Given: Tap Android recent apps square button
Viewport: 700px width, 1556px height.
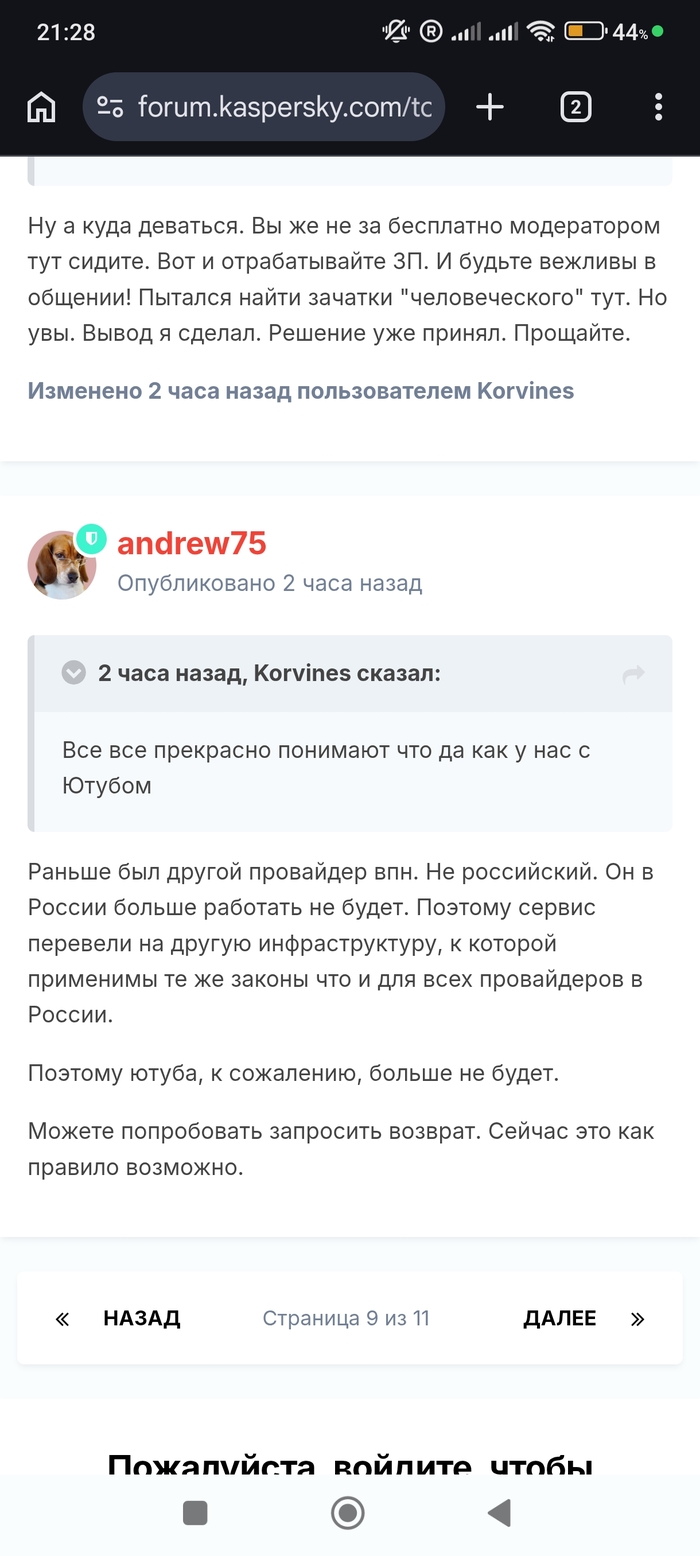Looking at the screenshot, I should pos(195,1513).
